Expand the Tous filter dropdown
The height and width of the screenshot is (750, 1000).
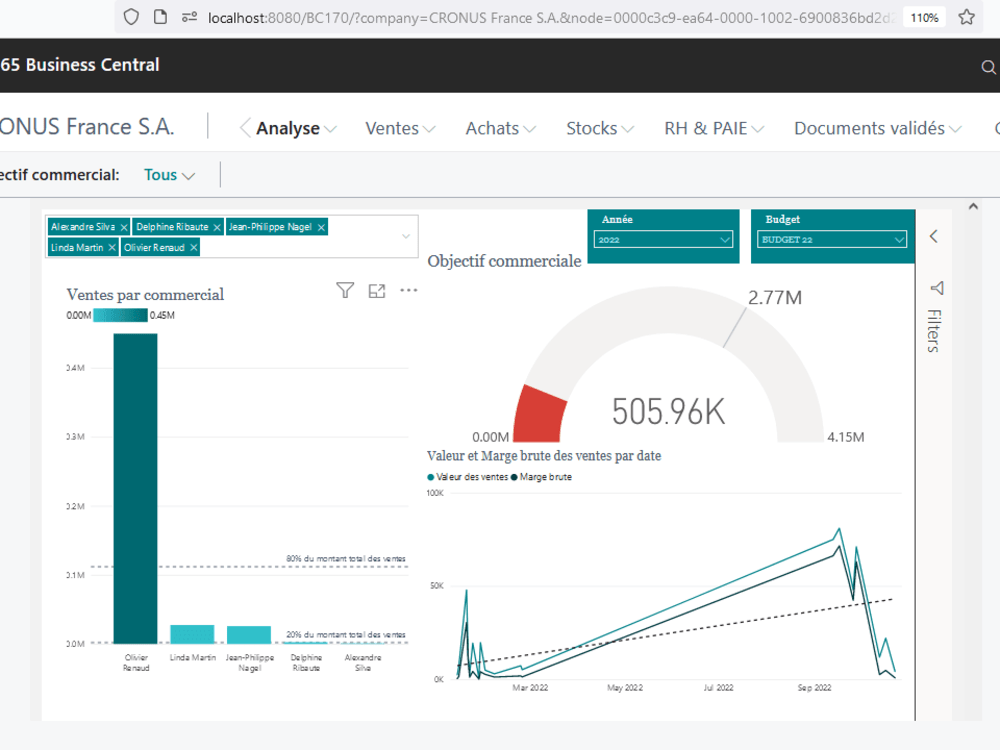tap(169, 175)
